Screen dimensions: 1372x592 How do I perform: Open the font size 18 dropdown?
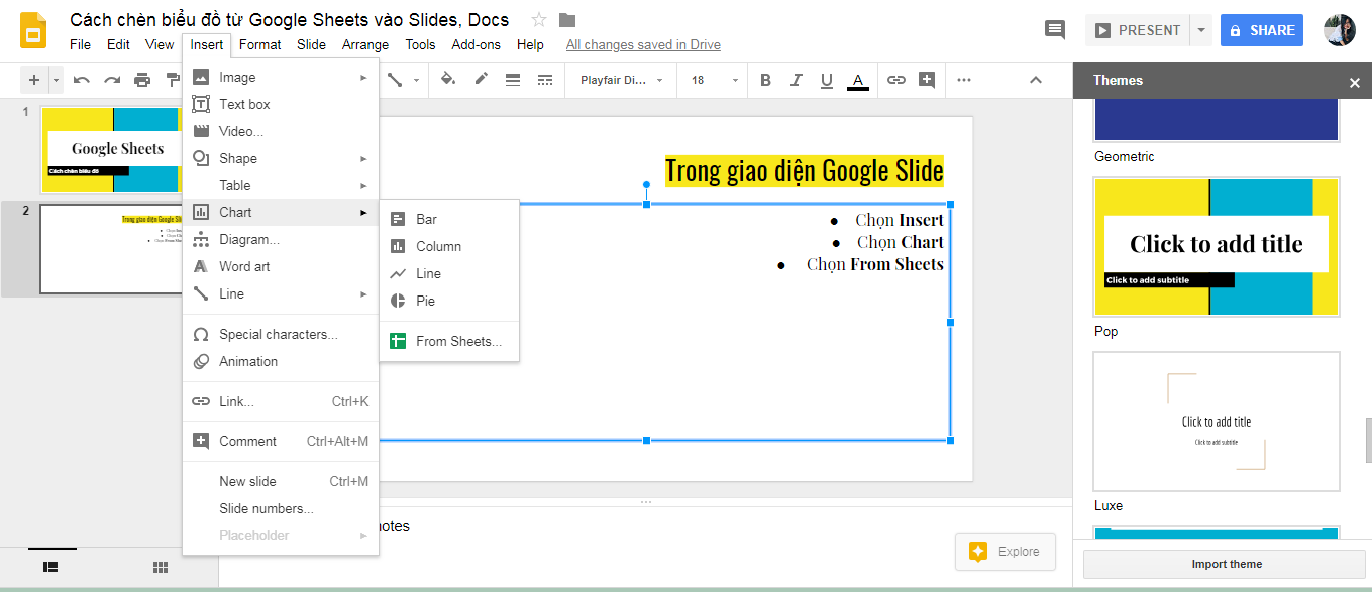(x=715, y=80)
